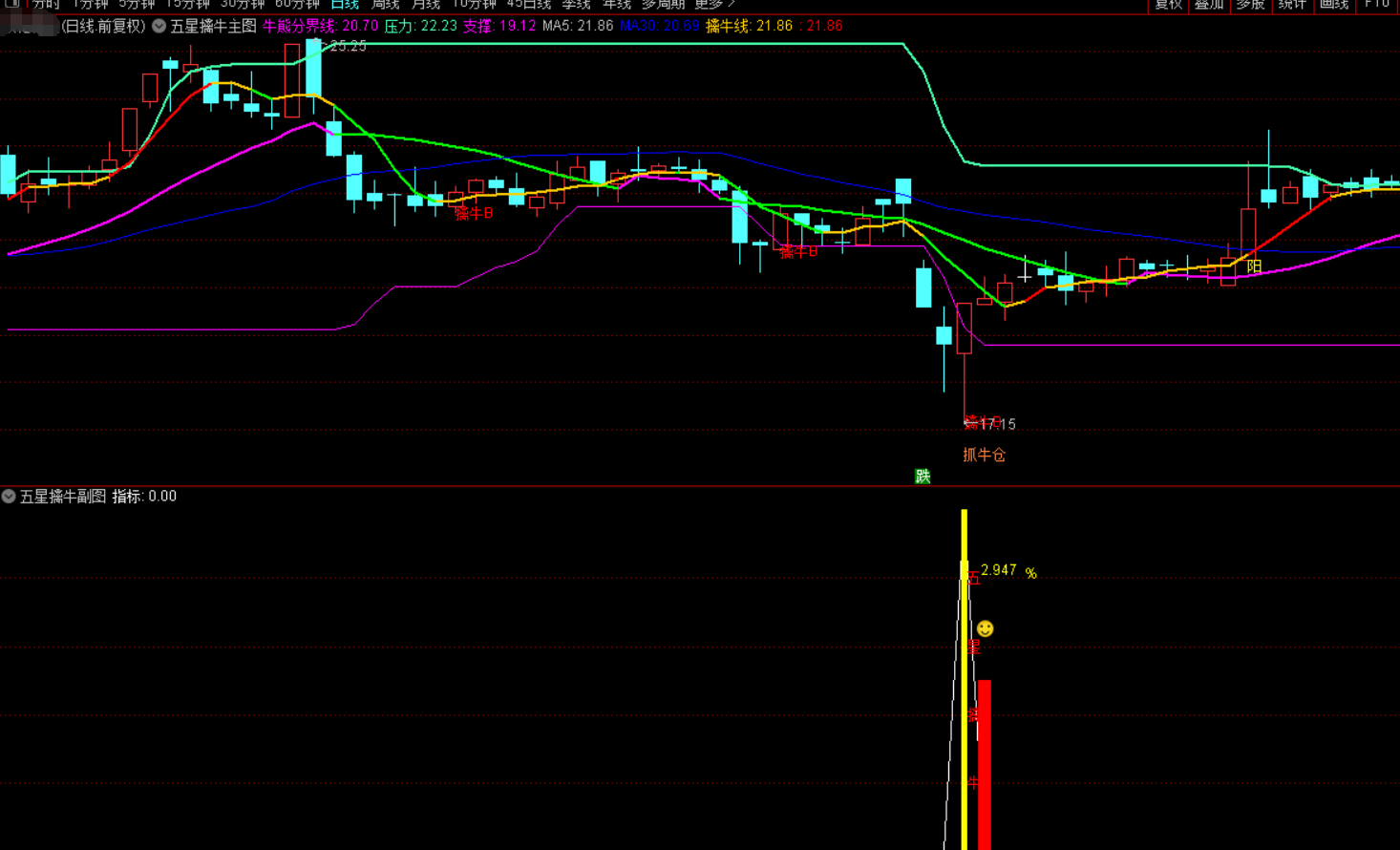Click the 叠加 overlay button
Viewport: 1400px width, 850px height.
point(1209,5)
